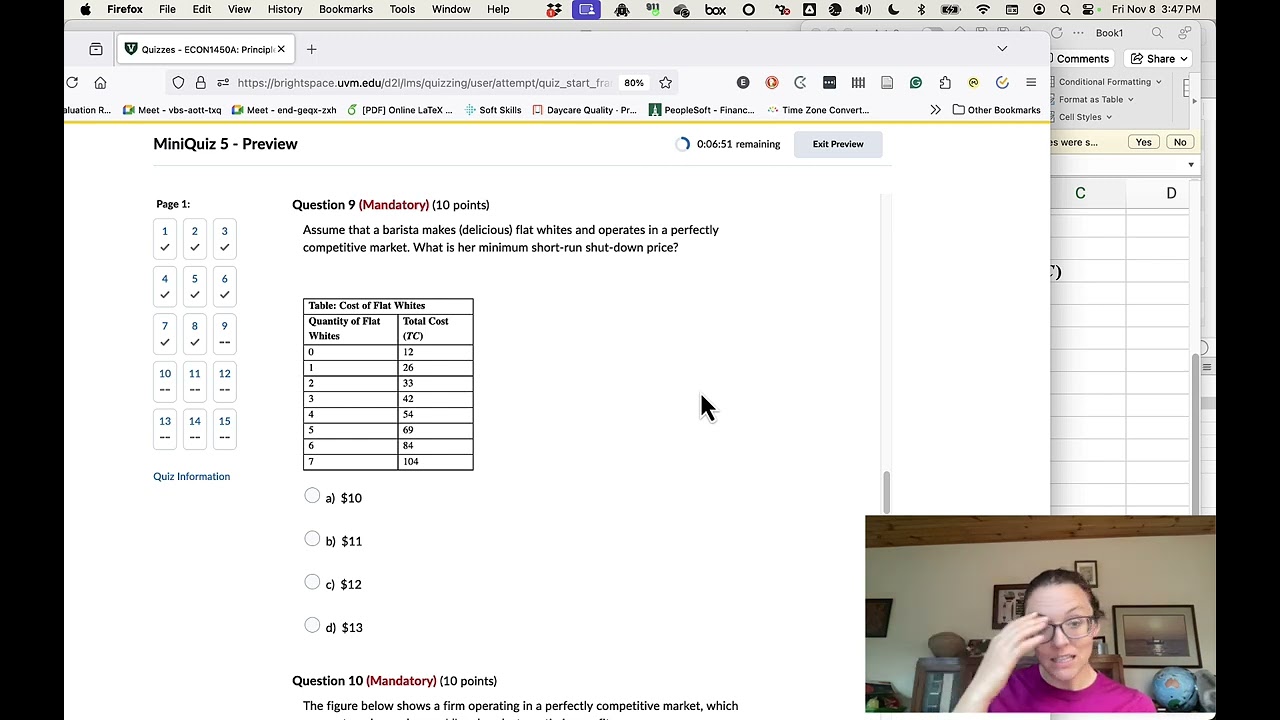The image size is (1280, 720).
Task: Click the quiz timer progress circle
Action: 682,144
